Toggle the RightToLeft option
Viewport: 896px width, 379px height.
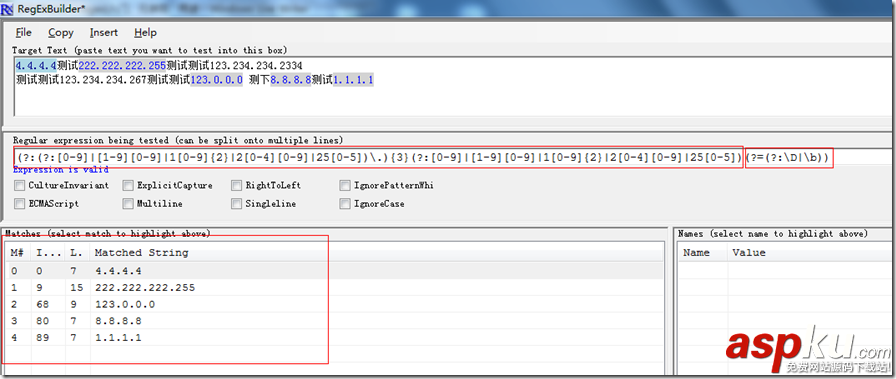pyautogui.click(x=237, y=185)
